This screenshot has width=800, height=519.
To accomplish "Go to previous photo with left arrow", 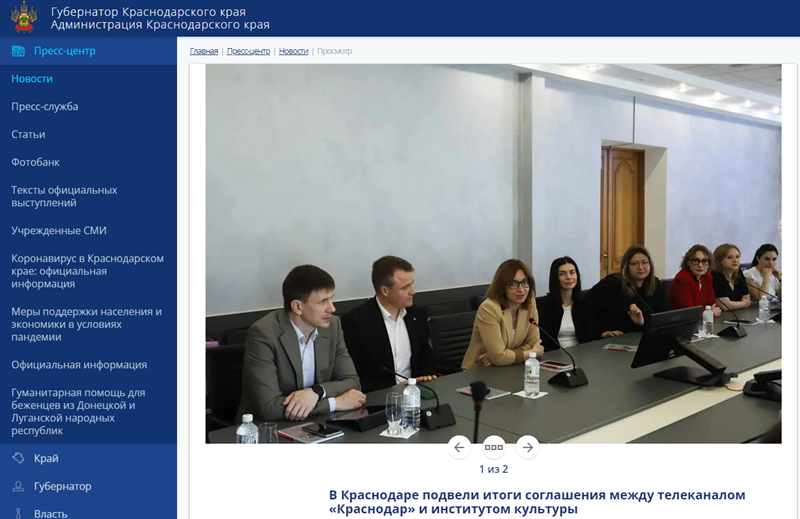I will 459,448.
